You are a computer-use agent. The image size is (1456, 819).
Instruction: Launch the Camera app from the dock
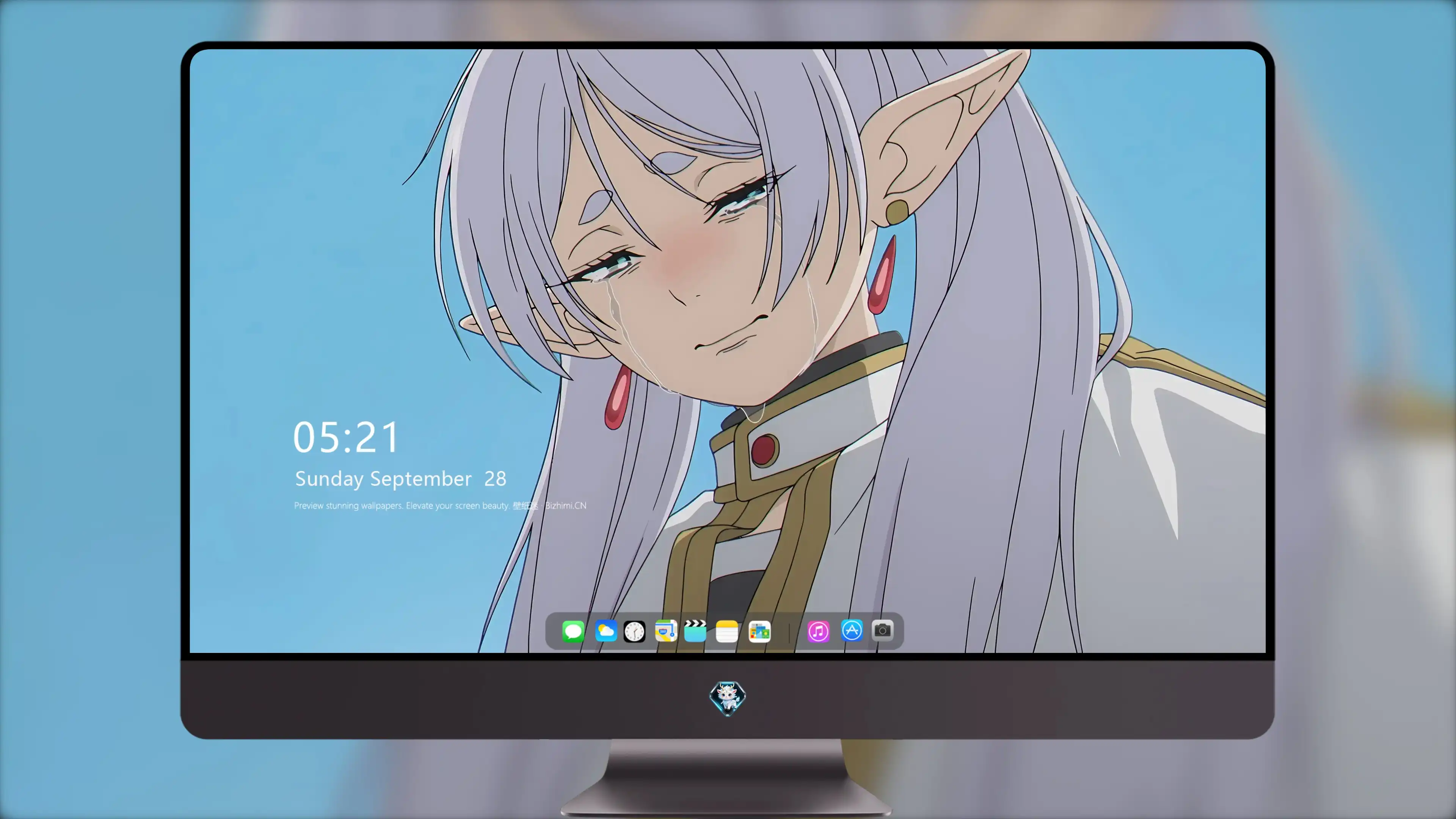pyautogui.click(x=882, y=630)
